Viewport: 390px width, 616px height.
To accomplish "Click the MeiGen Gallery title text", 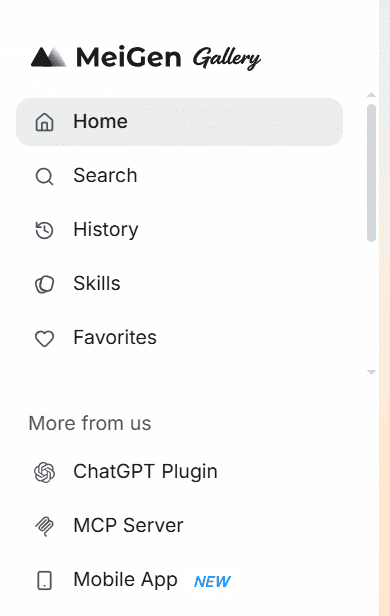I will 168,58.
